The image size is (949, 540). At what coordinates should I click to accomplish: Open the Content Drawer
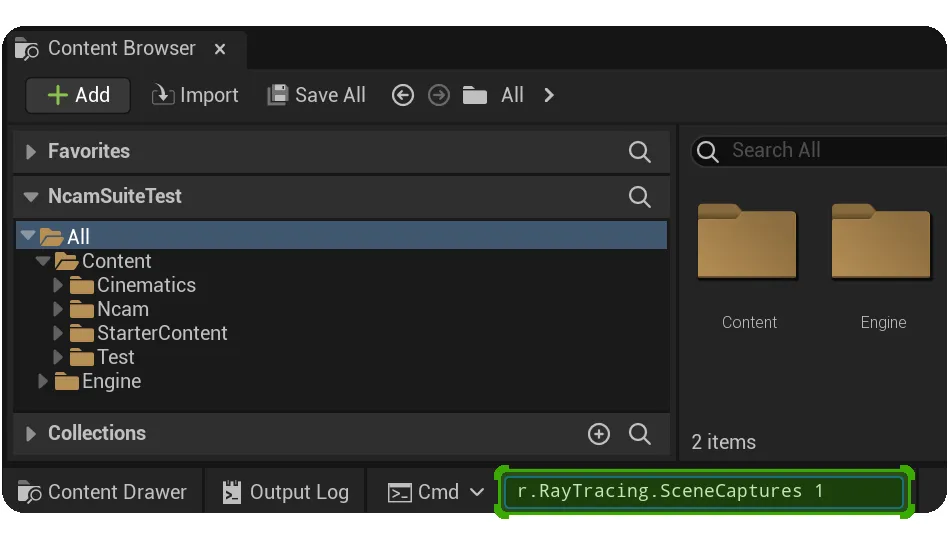[x=102, y=492]
